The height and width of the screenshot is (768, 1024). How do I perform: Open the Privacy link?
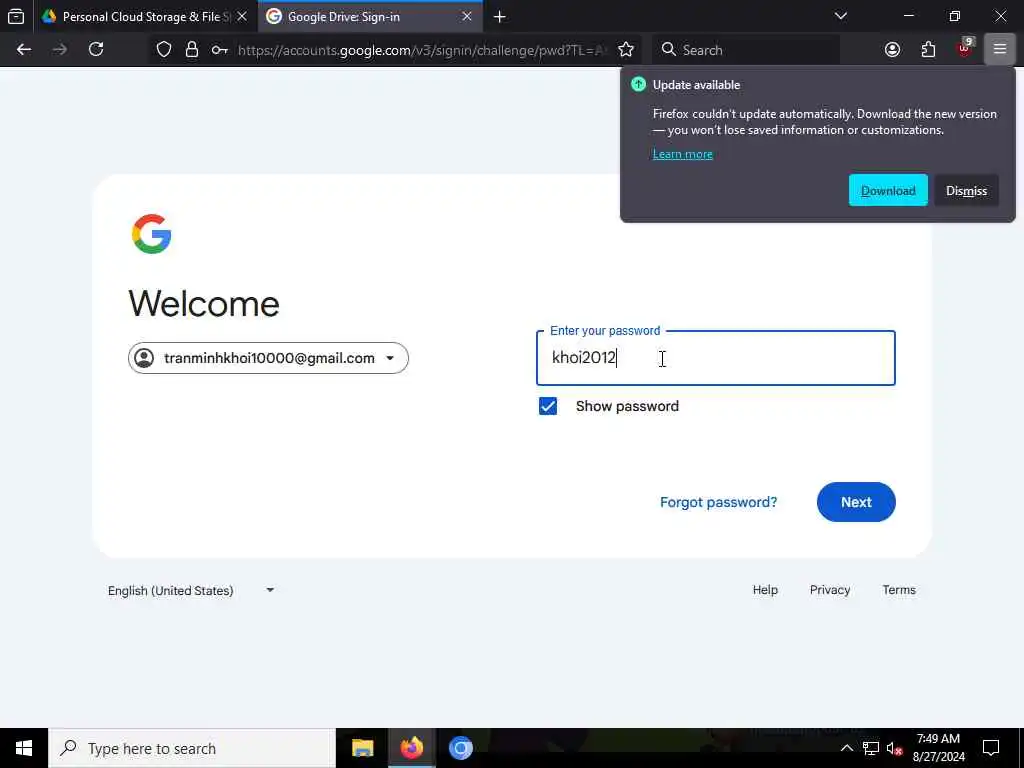(x=829, y=590)
